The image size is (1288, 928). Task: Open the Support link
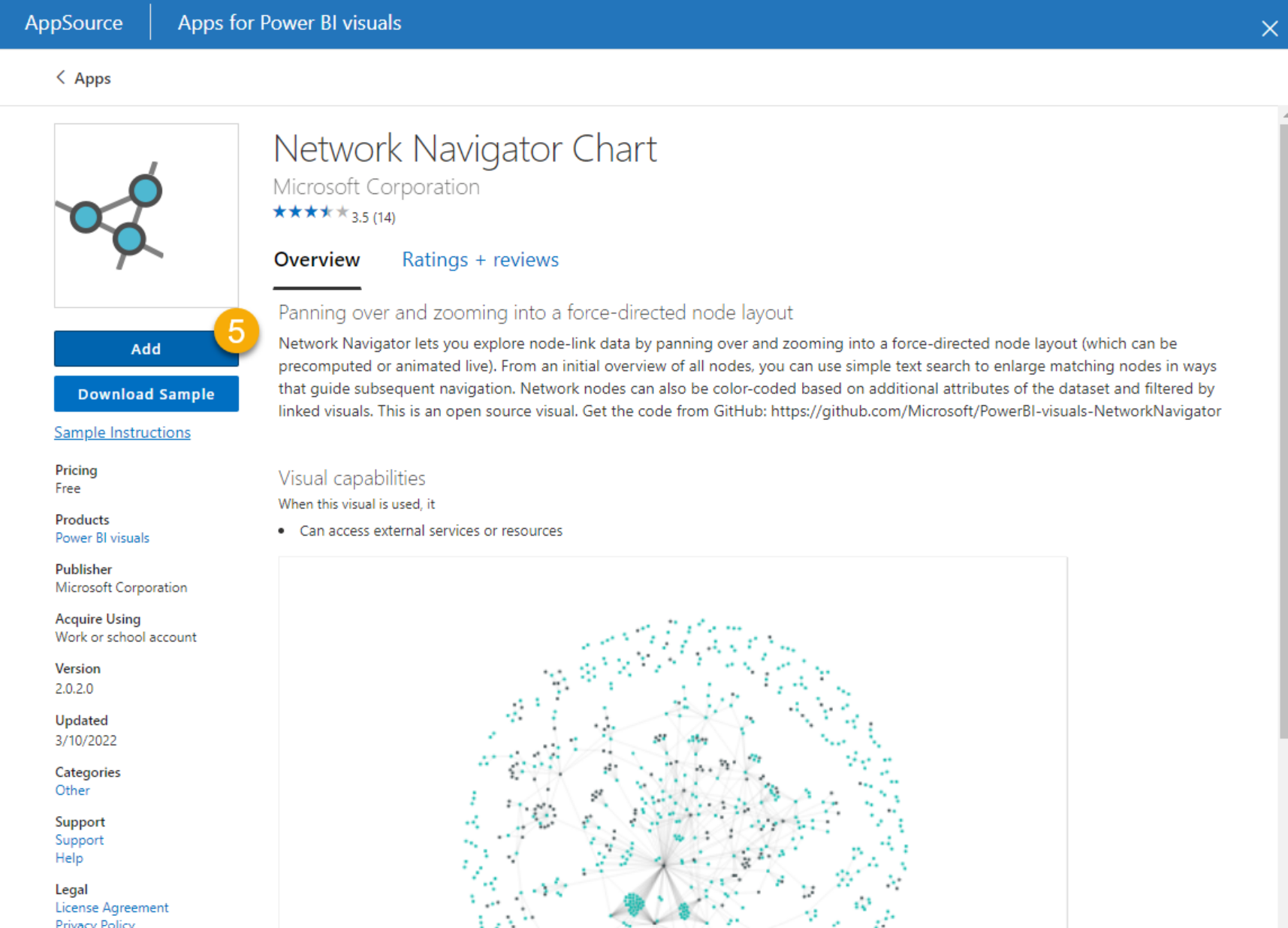pos(79,840)
